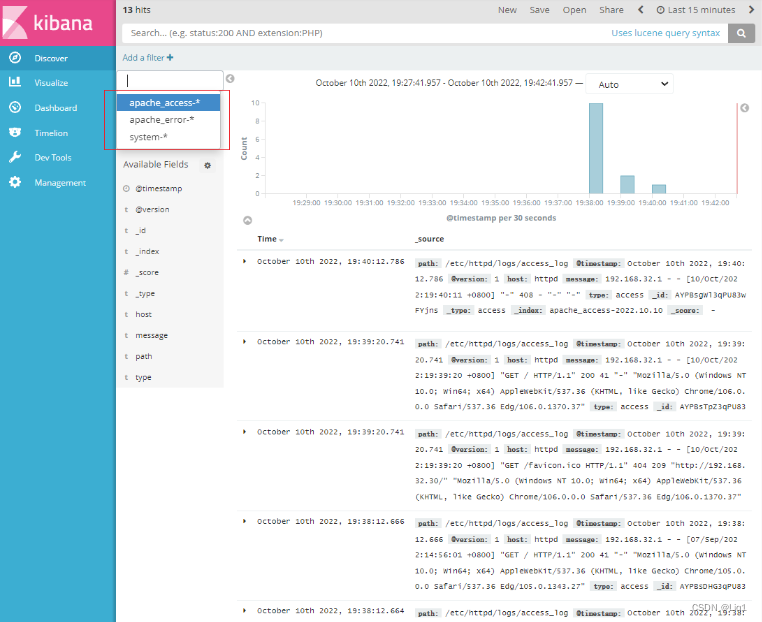Step time range backward with left chevron
Viewport: 762px width, 622px height.
tap(641, 10)
